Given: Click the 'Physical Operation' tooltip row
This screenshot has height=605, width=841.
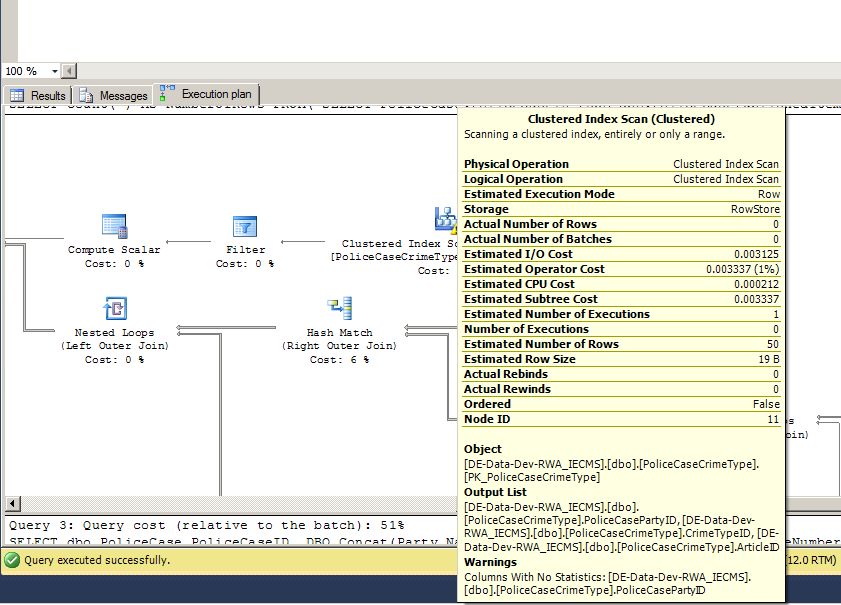Looking at the screenshot, I should pyautogui.click(x=622, y=164).
